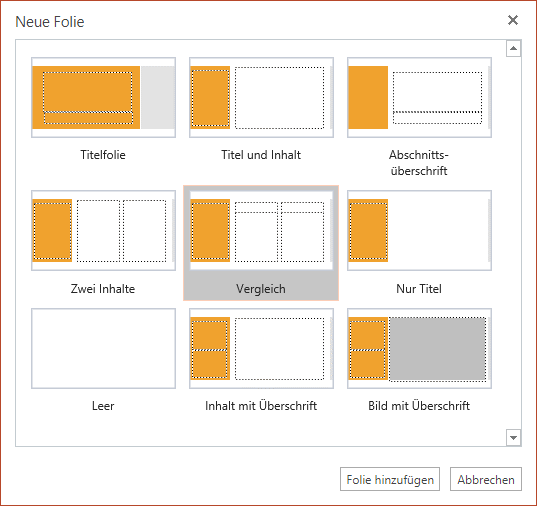Select the Titelfolie layout thumbnail
The width and height of the screenshot is (537, 506).
103,98
